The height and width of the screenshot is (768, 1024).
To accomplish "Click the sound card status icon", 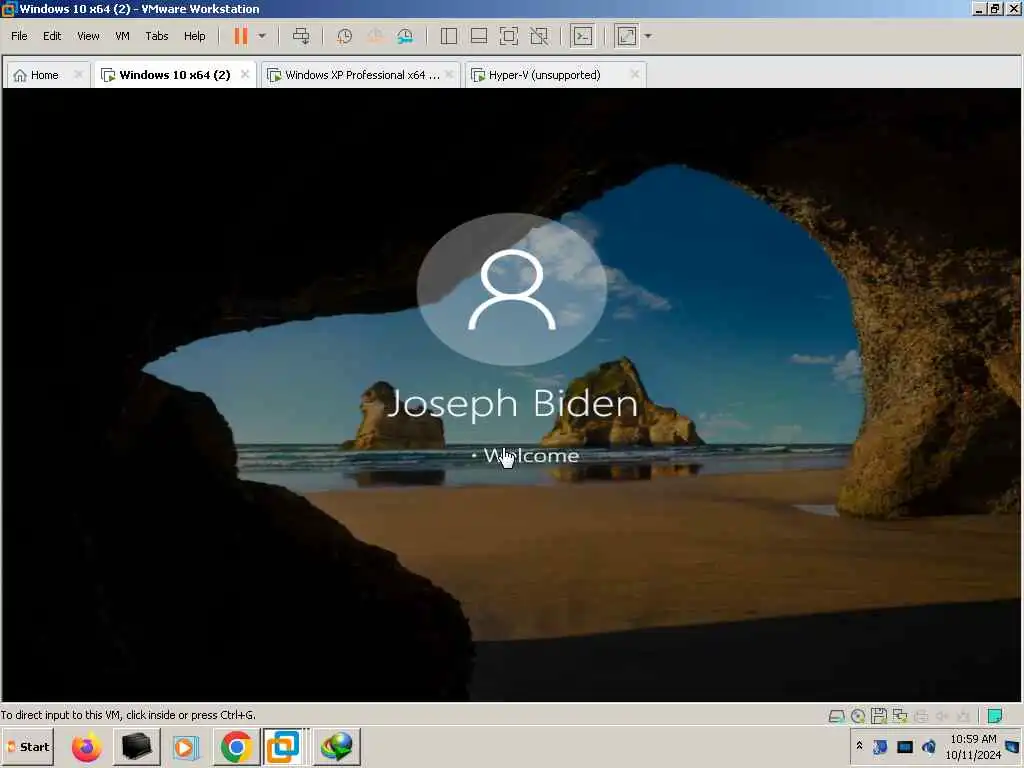I will (x=942, y=716).
